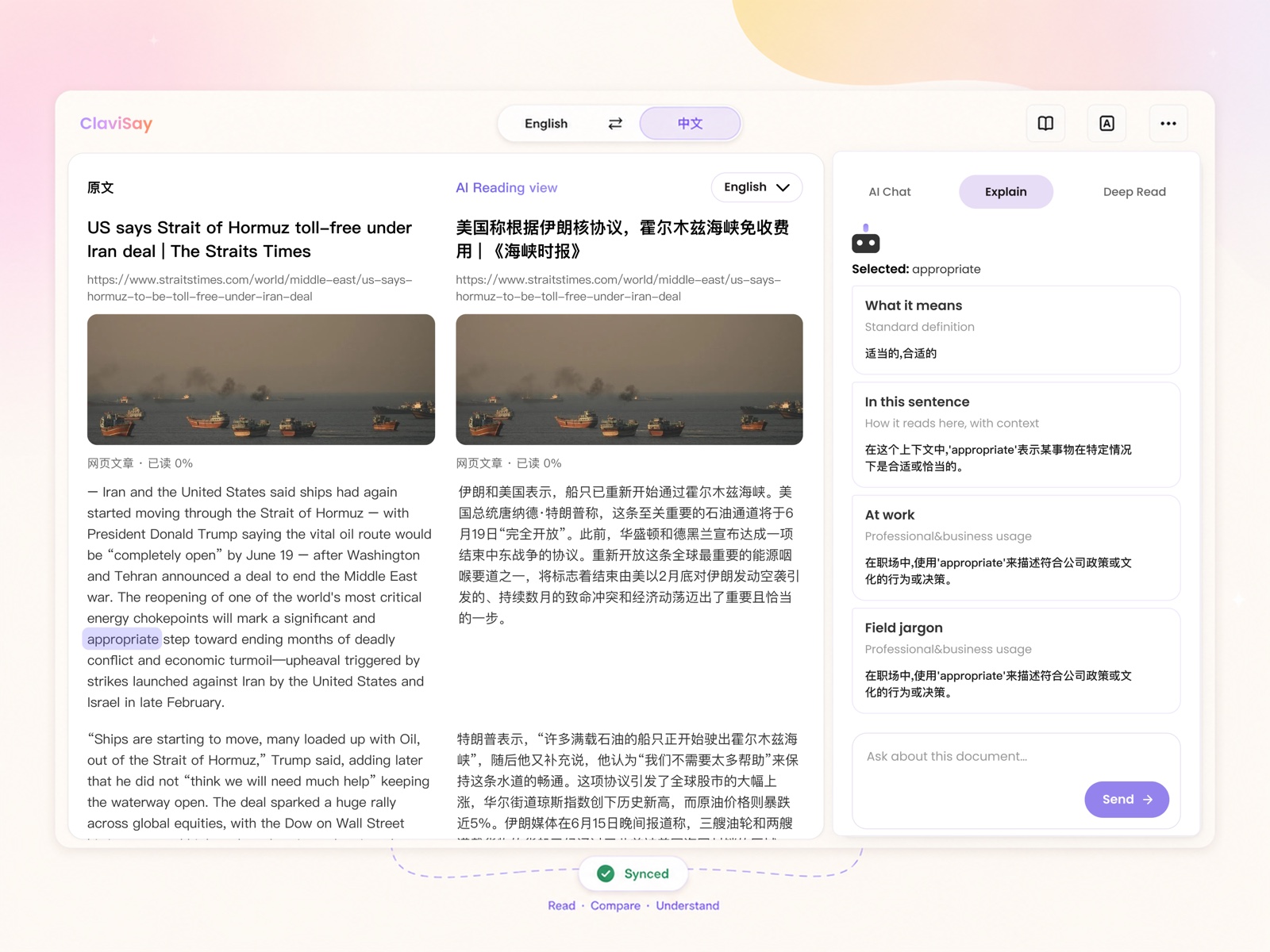Click the green Synced checkmark icon

606,873
